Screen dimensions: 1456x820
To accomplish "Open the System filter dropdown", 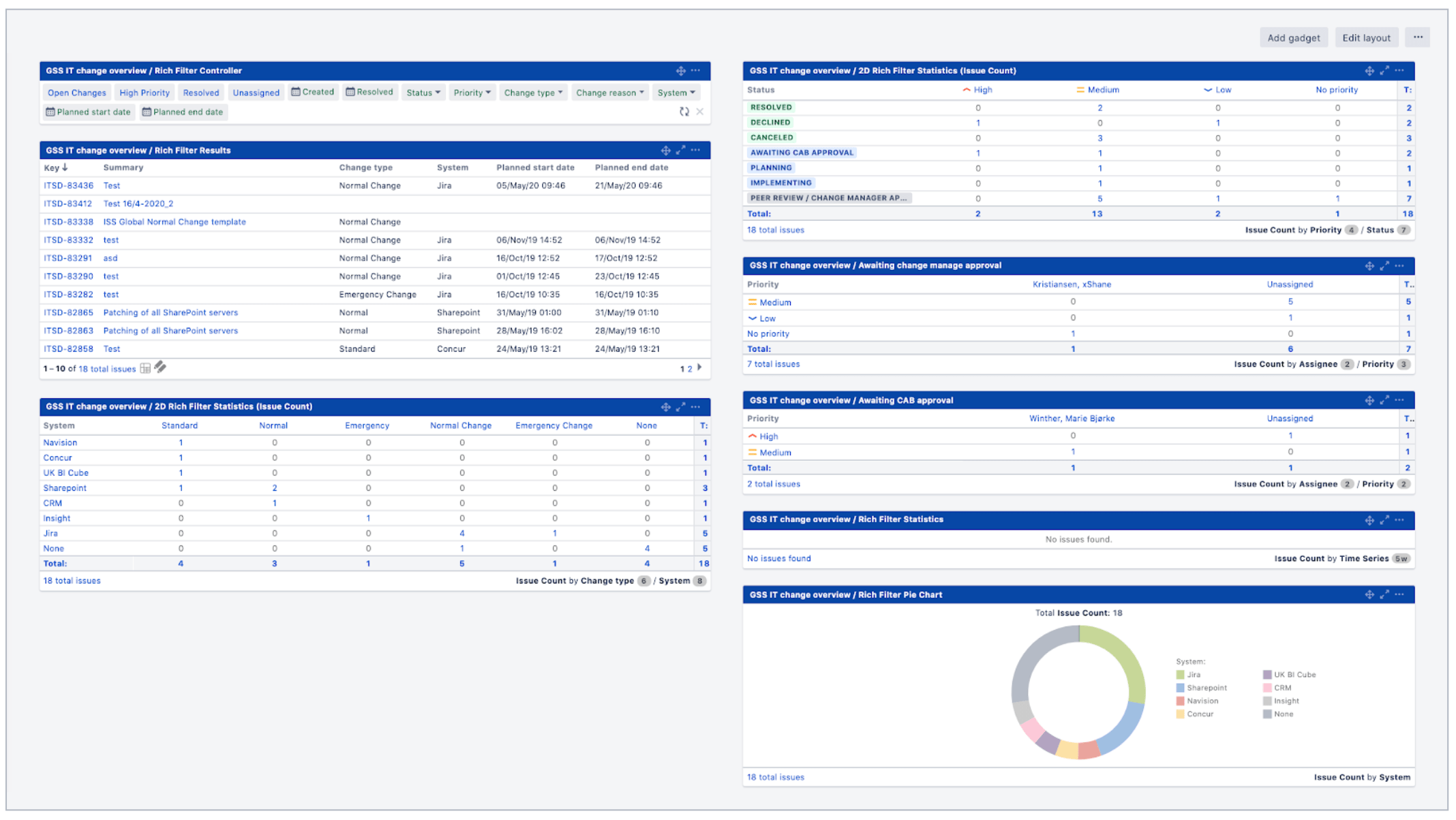I will 676,92.
